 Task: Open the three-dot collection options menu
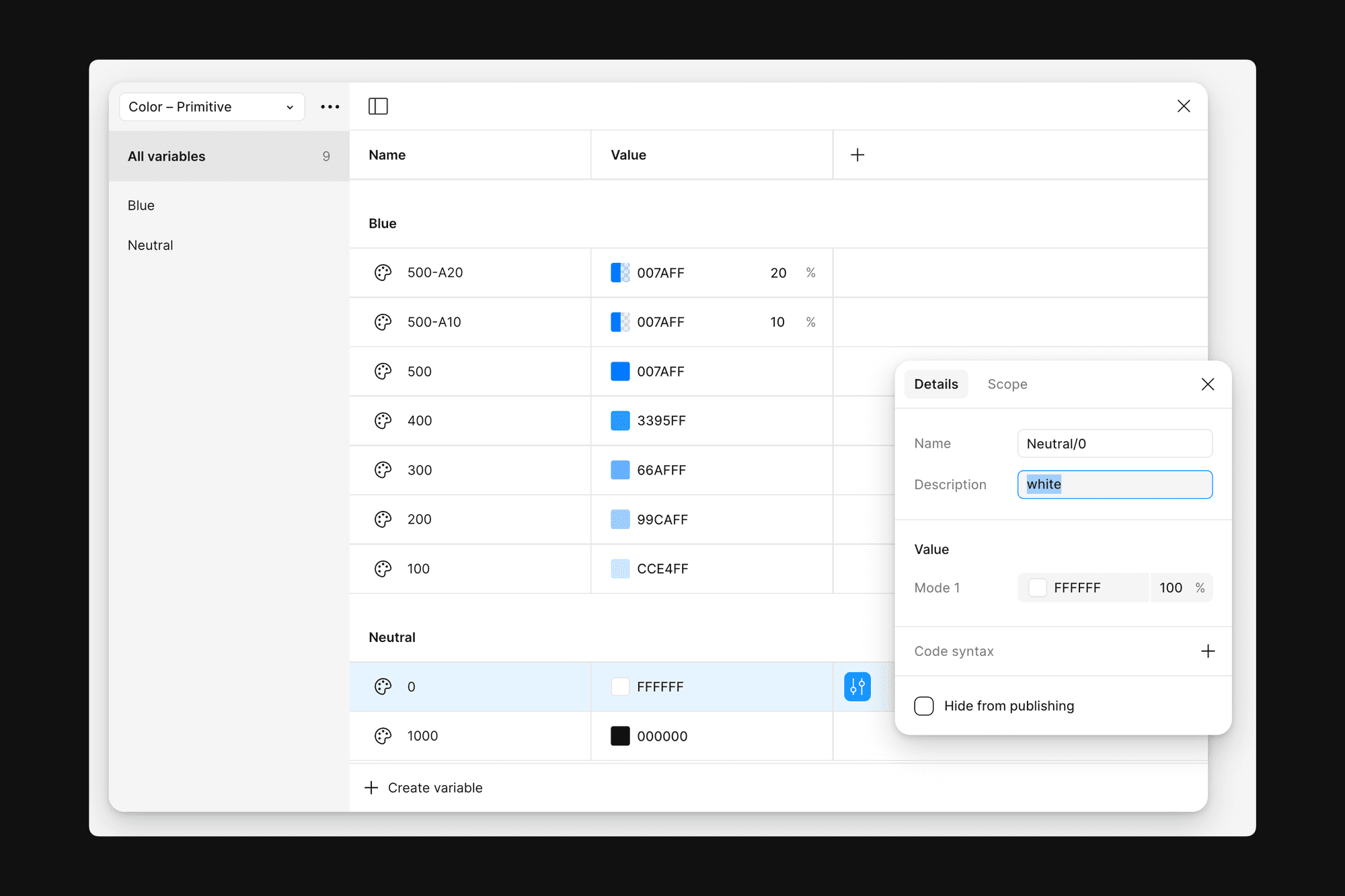(x=330, y=107)
